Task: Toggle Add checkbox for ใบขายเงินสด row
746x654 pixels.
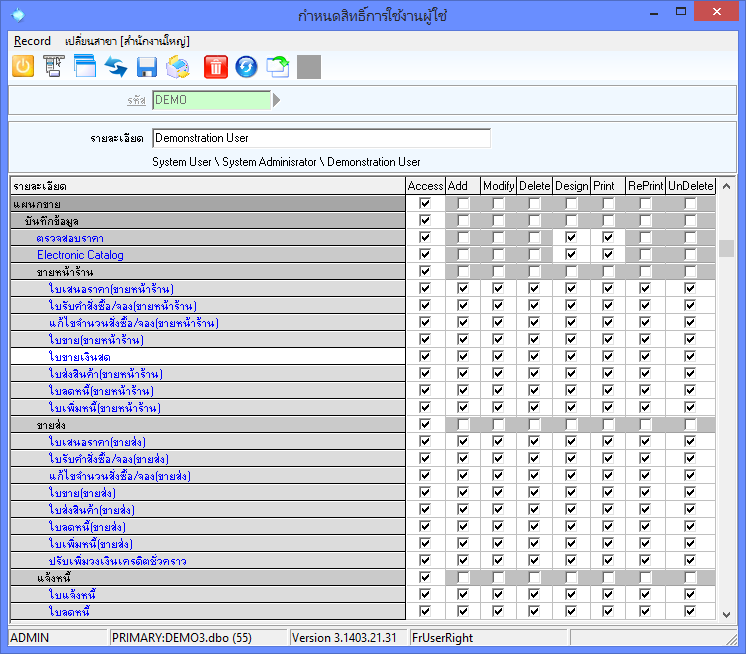Action: (x=462, y=357)
